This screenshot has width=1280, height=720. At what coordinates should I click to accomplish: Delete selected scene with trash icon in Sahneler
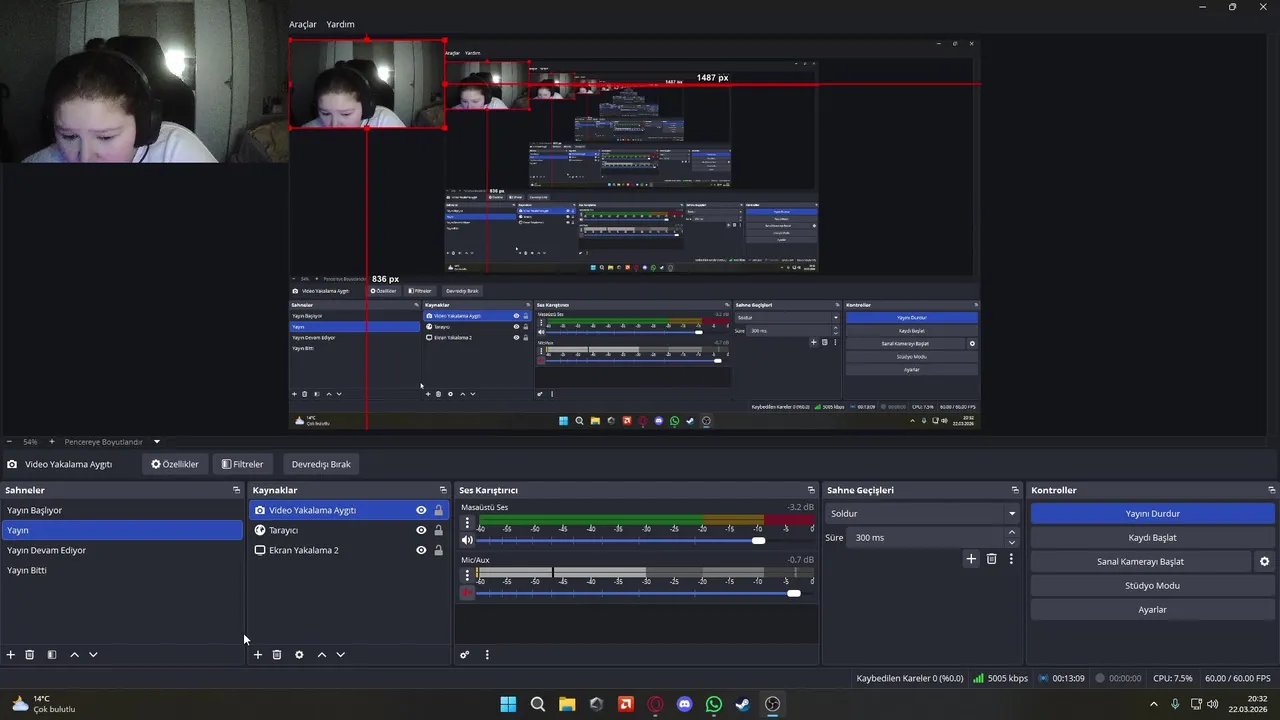tap(30, 655)
